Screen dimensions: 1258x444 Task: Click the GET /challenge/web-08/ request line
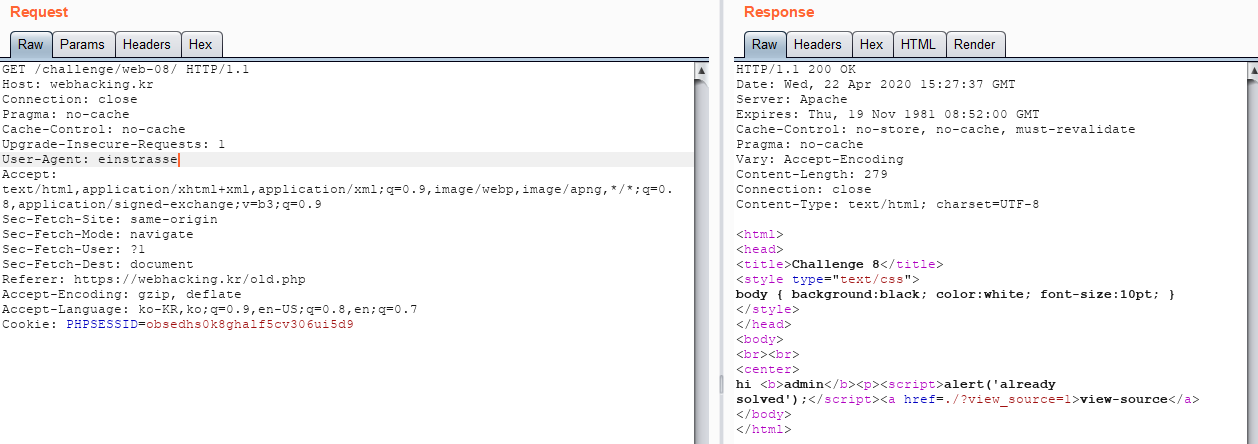point(126,69)
